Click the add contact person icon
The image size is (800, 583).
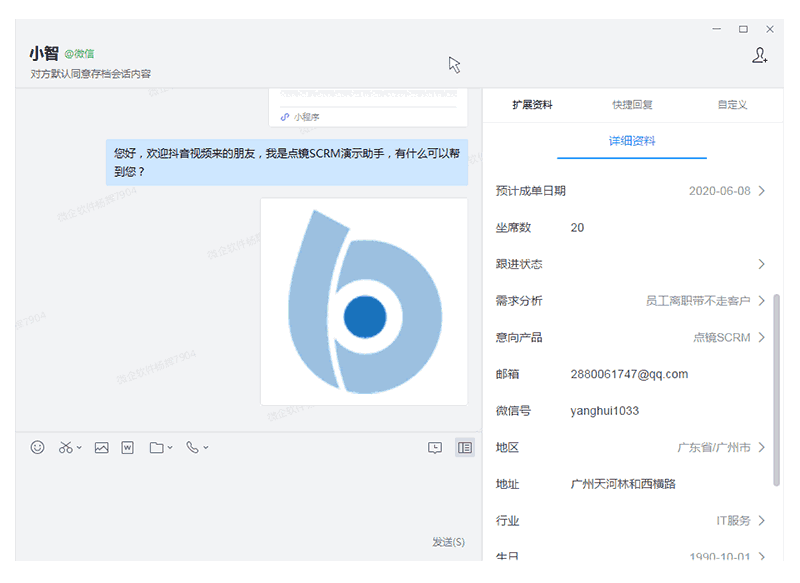pyautogui.click(x=760, y=55)
